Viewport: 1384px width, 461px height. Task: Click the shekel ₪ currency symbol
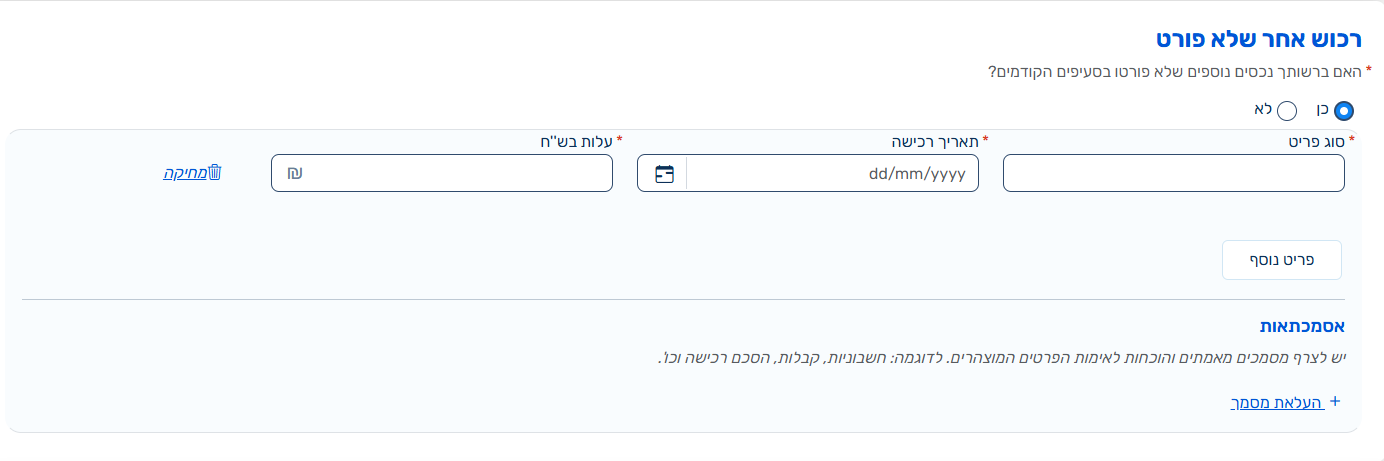point(294,173)
